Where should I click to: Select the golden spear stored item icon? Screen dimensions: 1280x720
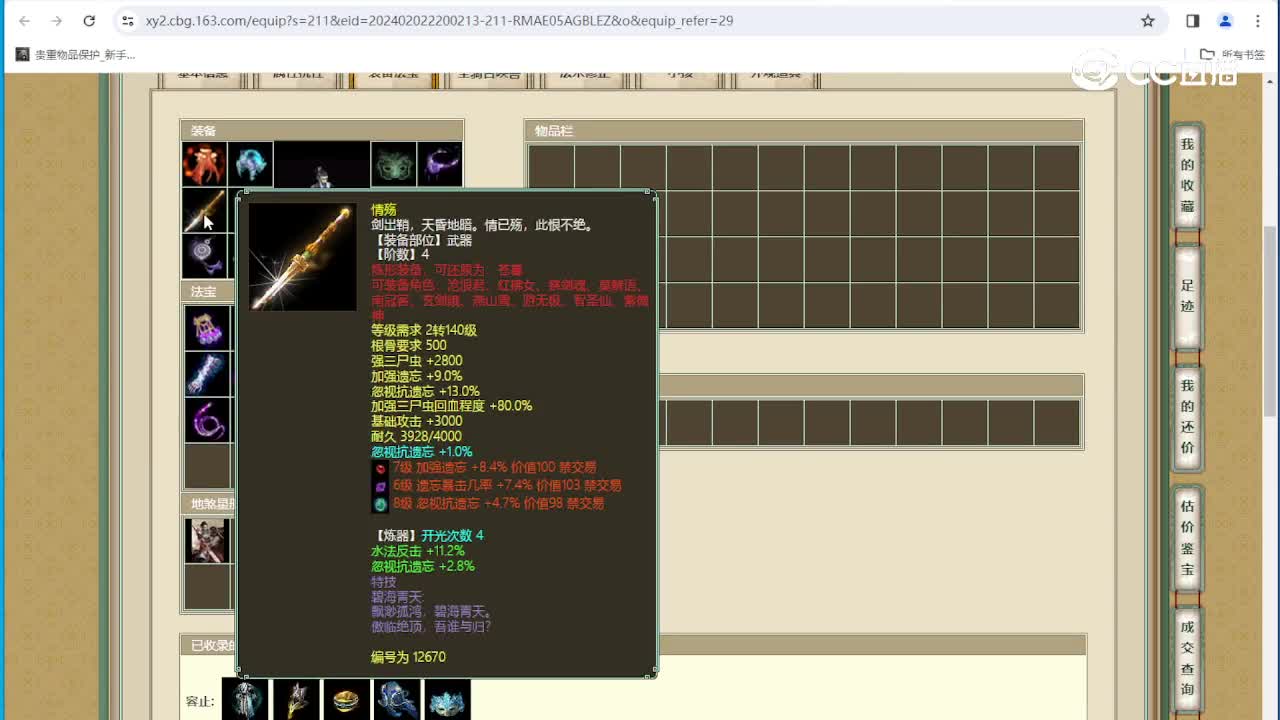coord(296,700)
